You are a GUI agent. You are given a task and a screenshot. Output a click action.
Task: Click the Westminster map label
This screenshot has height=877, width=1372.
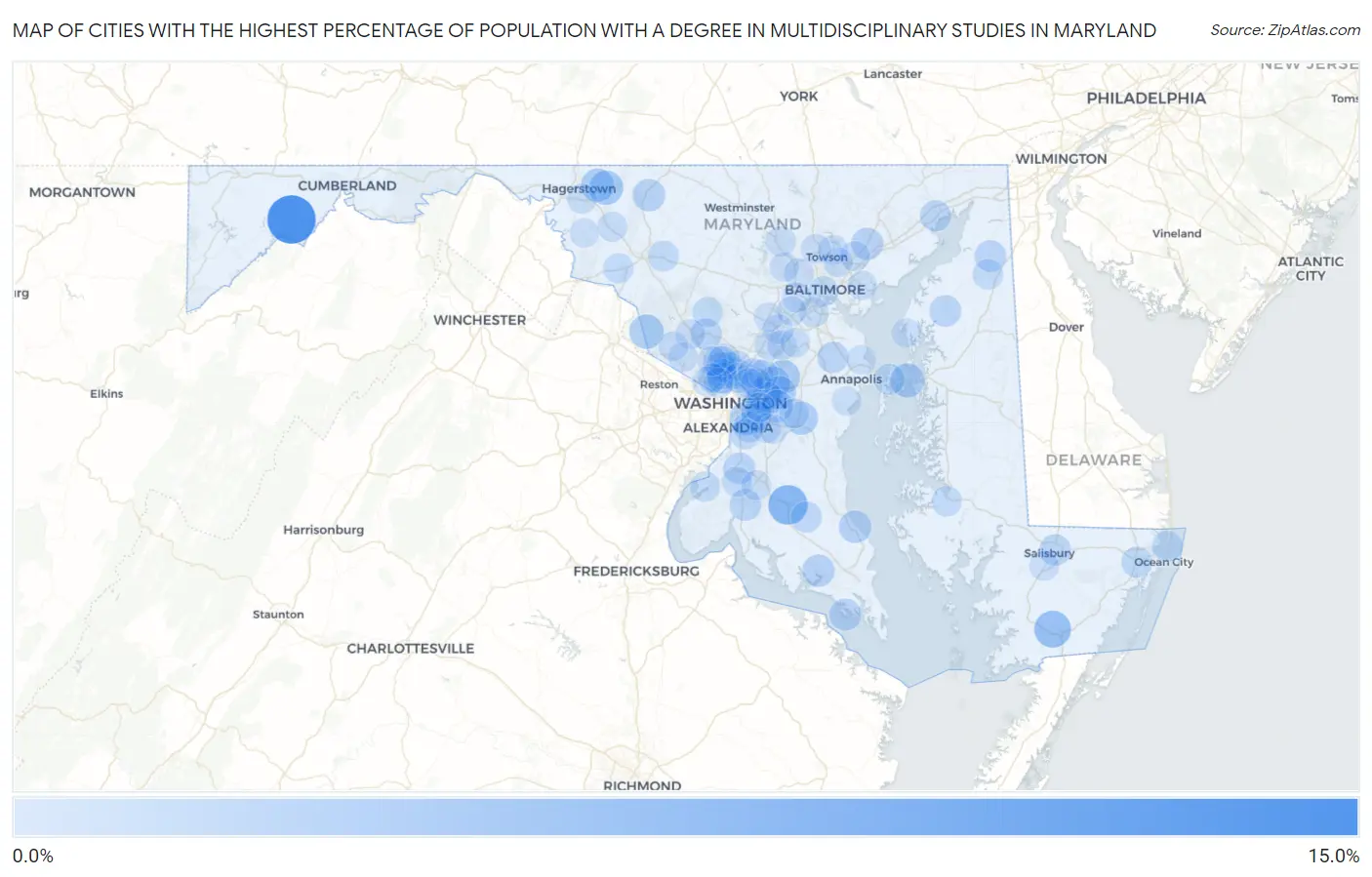[x=740, y=208]
